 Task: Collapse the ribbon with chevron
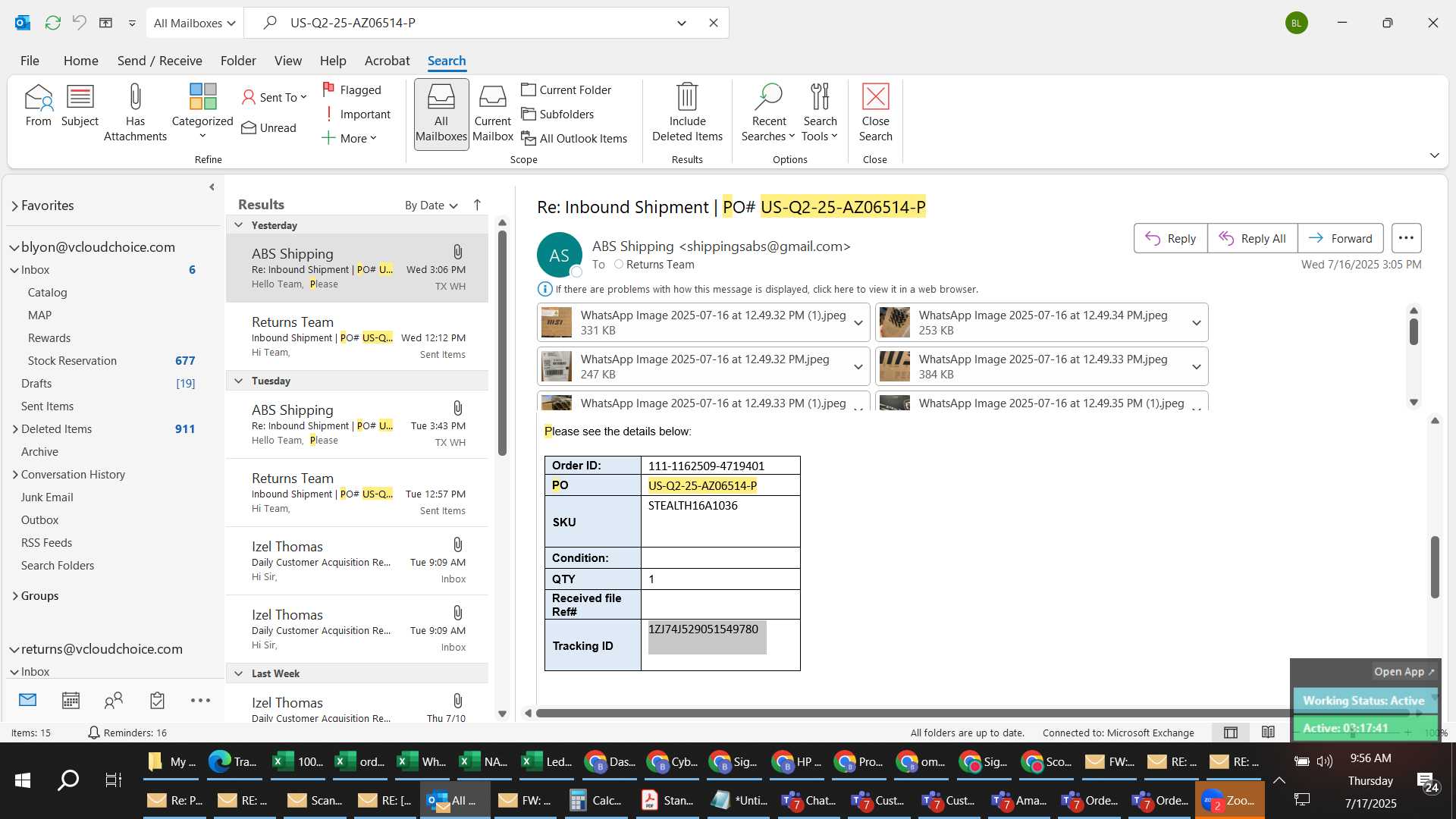click(1434, 155)
